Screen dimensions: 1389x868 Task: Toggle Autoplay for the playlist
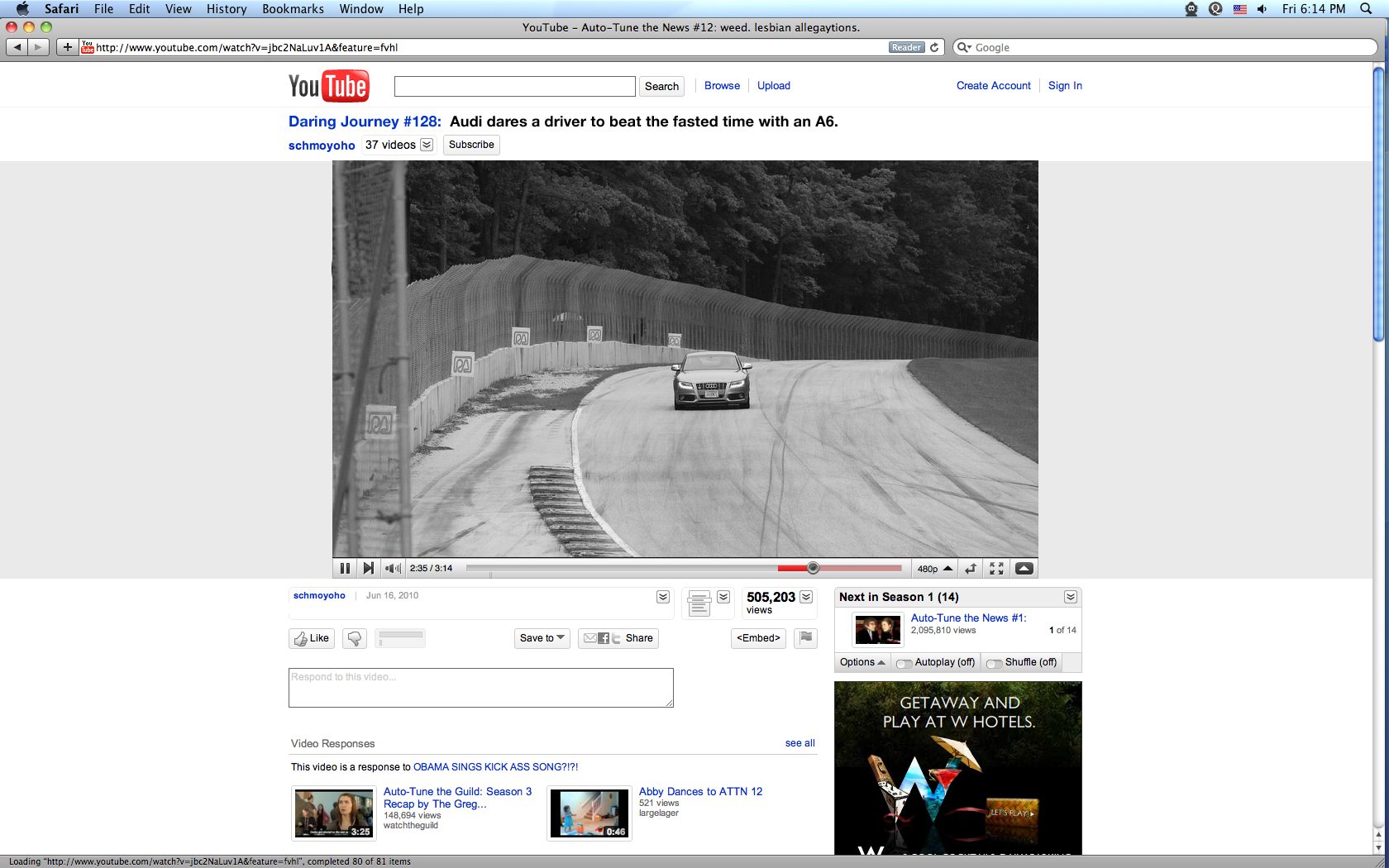[936, 662]
